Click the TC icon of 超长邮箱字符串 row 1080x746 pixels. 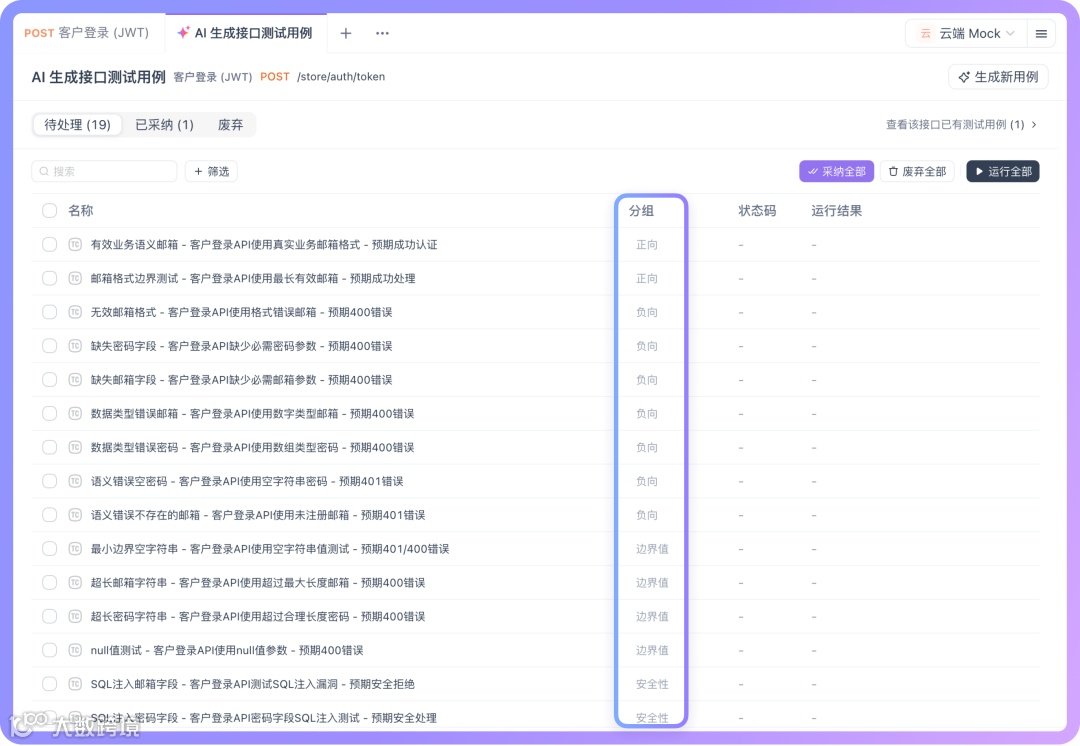coord(75,582)
